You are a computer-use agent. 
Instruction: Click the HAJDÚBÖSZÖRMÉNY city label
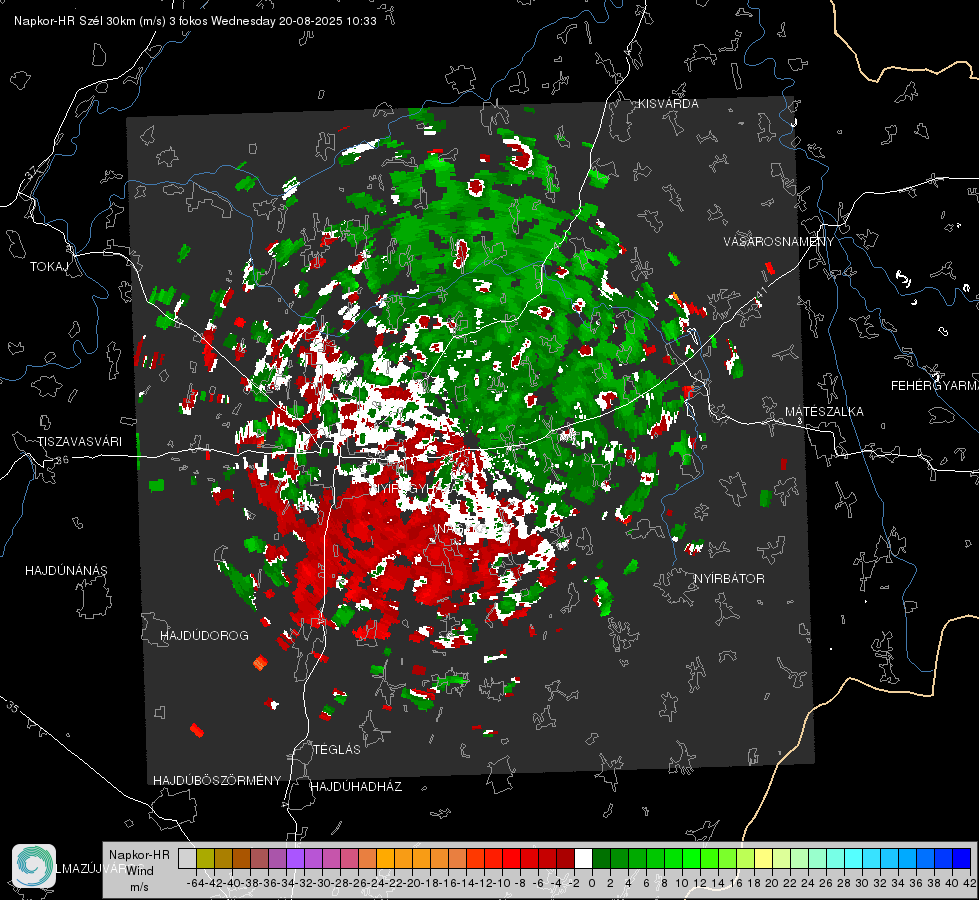point(217,781)
